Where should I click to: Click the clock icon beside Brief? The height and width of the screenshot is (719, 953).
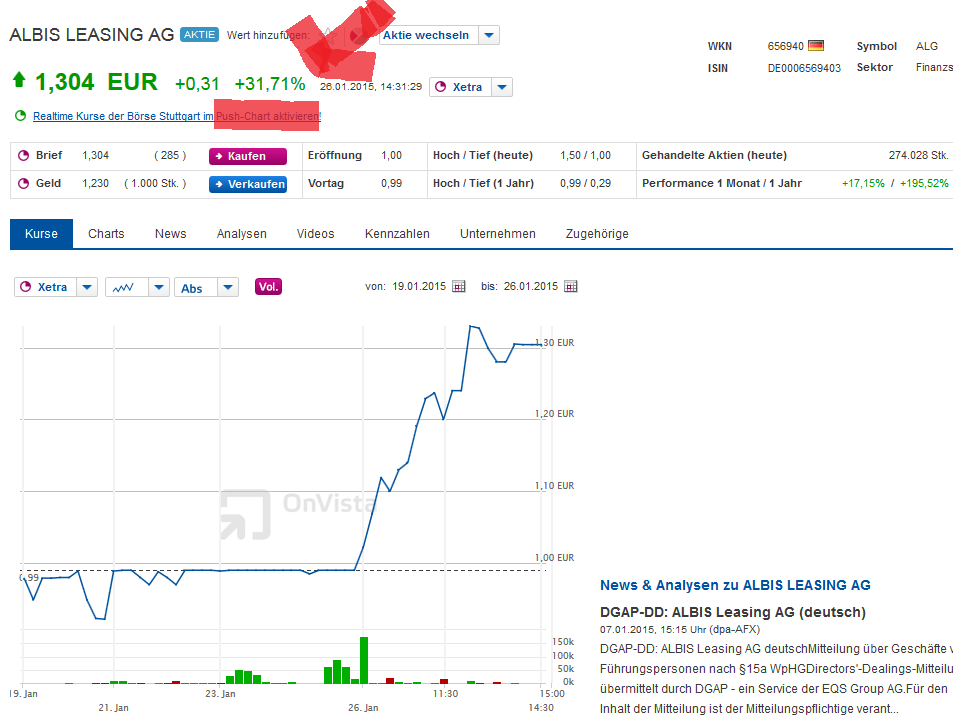(x=24, y=155)
